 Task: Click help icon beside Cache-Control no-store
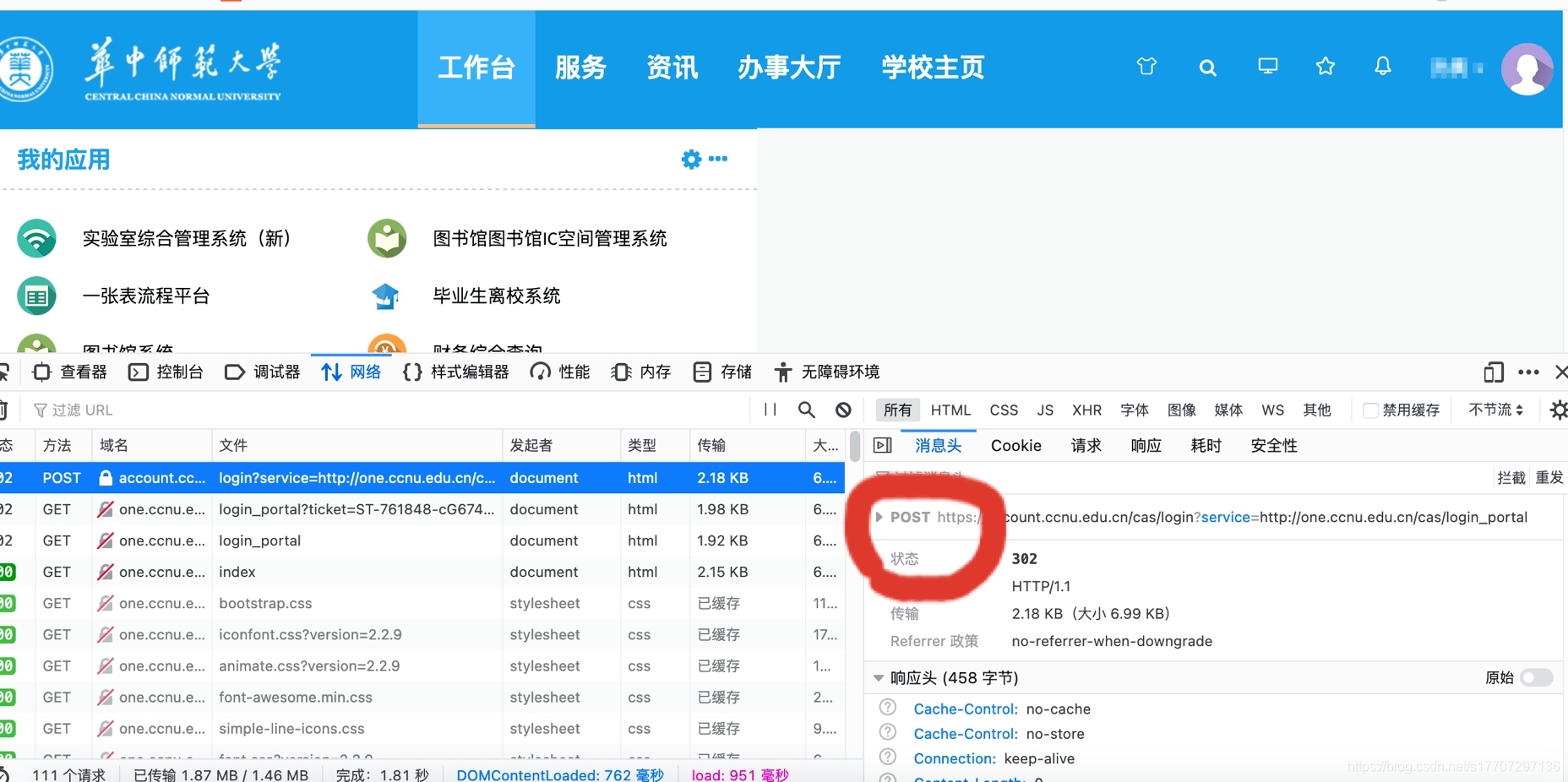888,733
